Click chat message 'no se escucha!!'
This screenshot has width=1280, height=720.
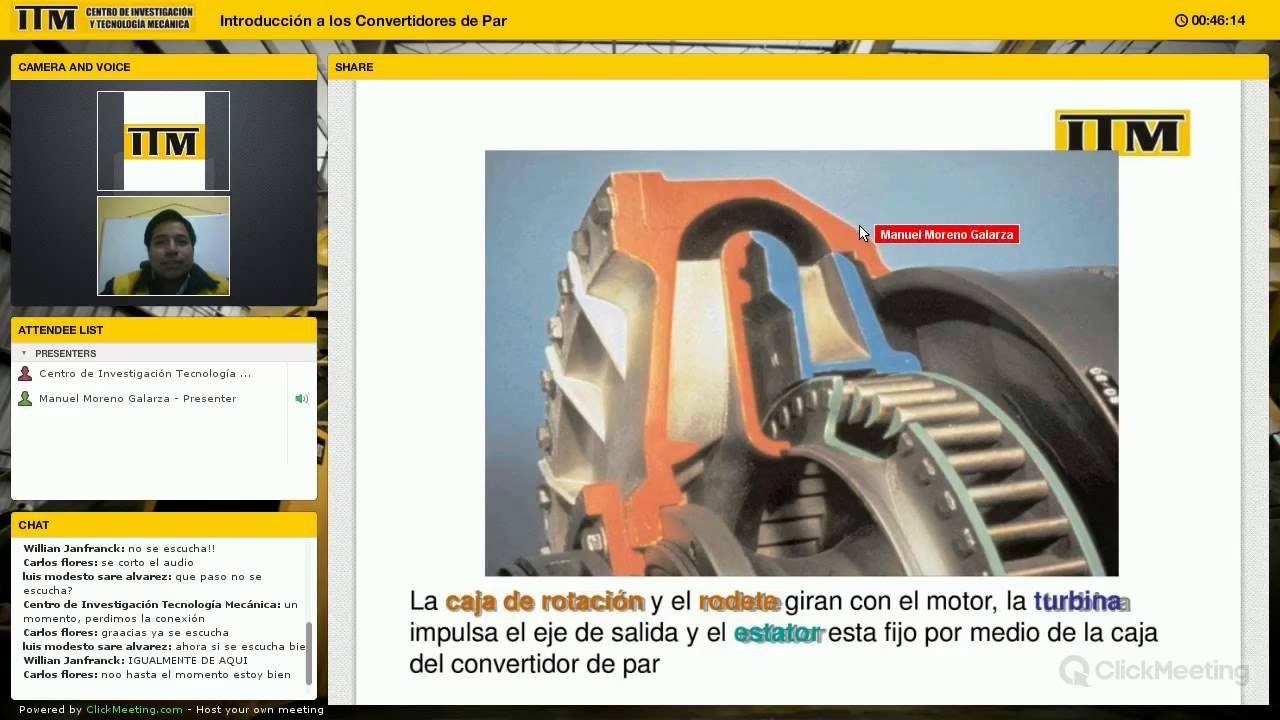[171, 549]
